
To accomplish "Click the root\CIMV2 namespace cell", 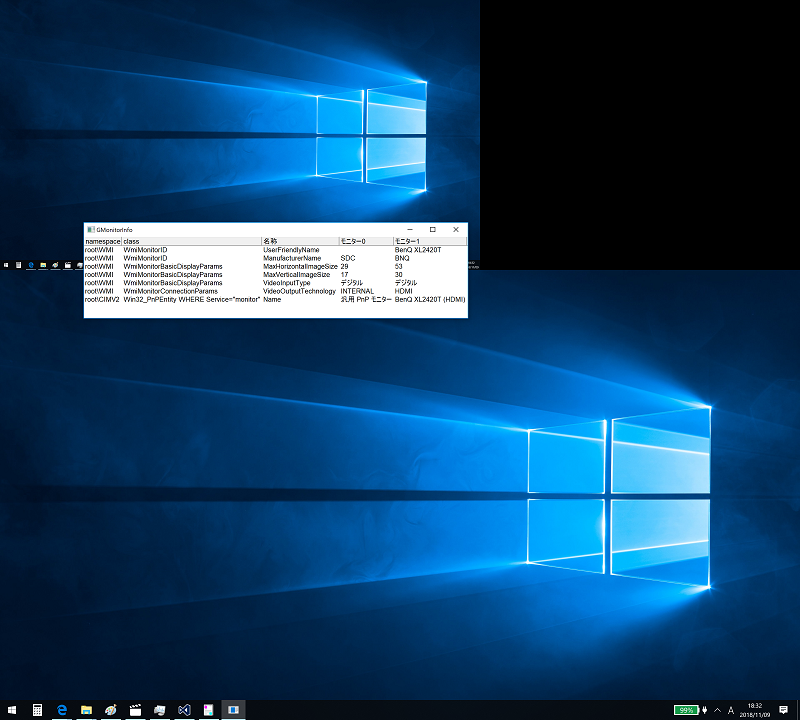I will tap(102, 300).
